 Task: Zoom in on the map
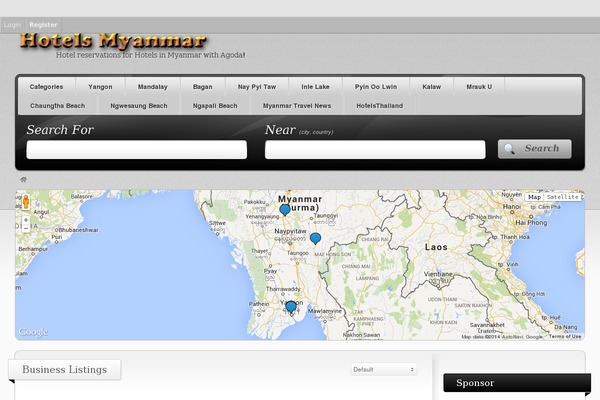point(26,220)
